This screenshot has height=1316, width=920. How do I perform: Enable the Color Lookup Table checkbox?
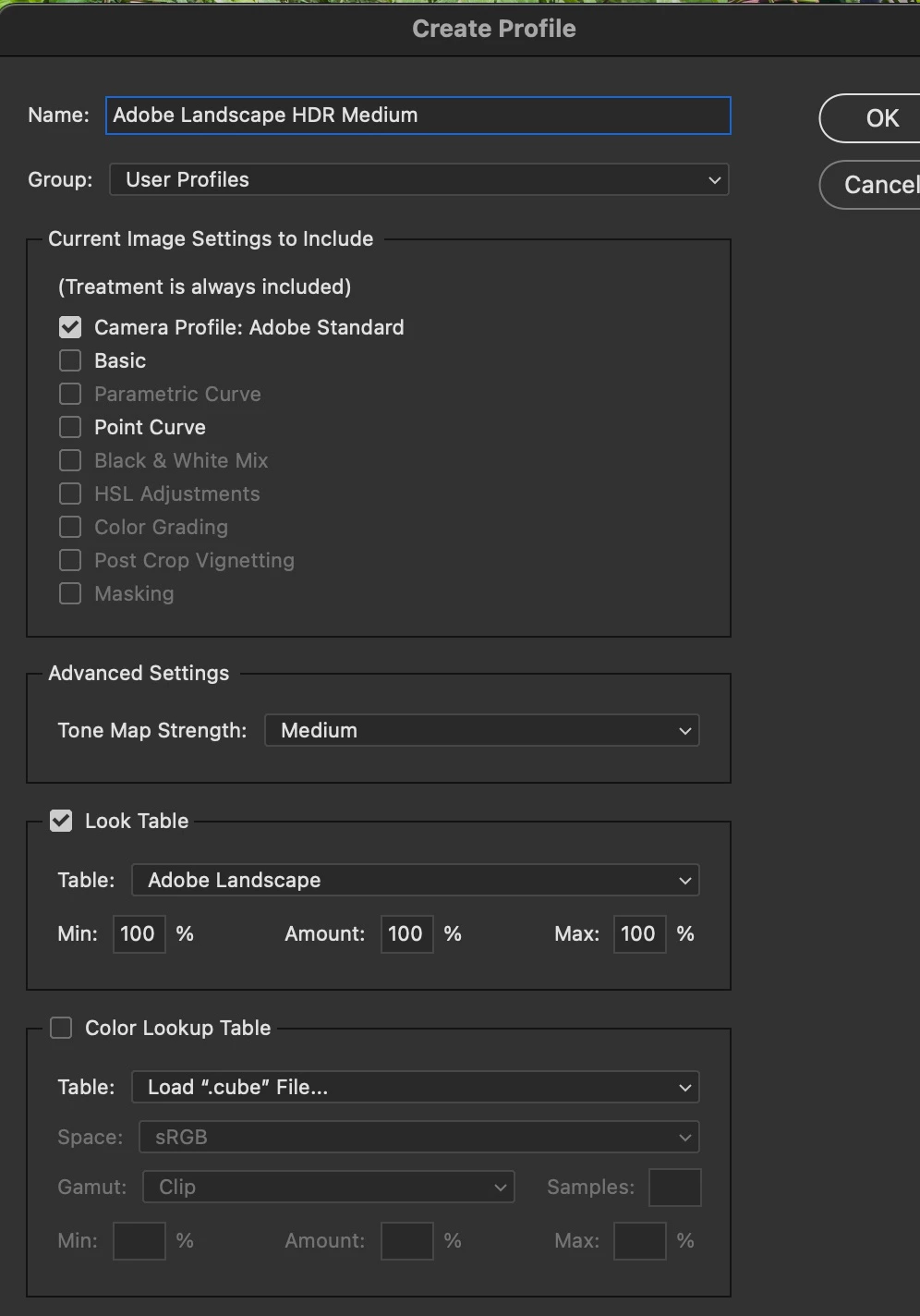click(x=61, y=1028)
